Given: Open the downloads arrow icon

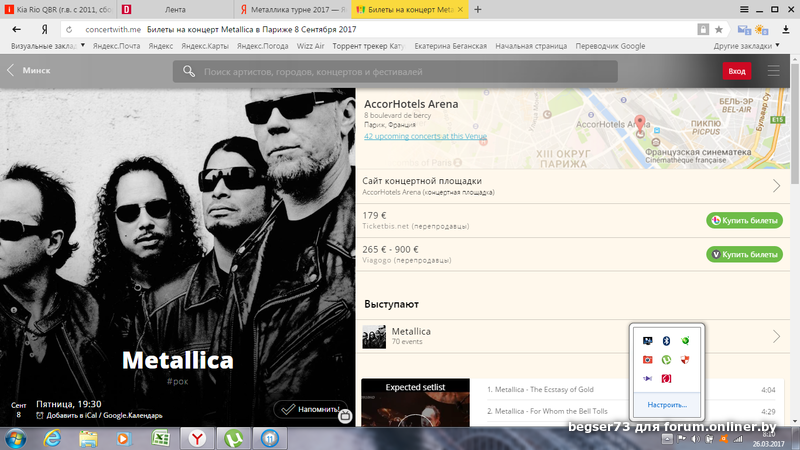Looking at the screenshot, I should click(x=786, y=30).
